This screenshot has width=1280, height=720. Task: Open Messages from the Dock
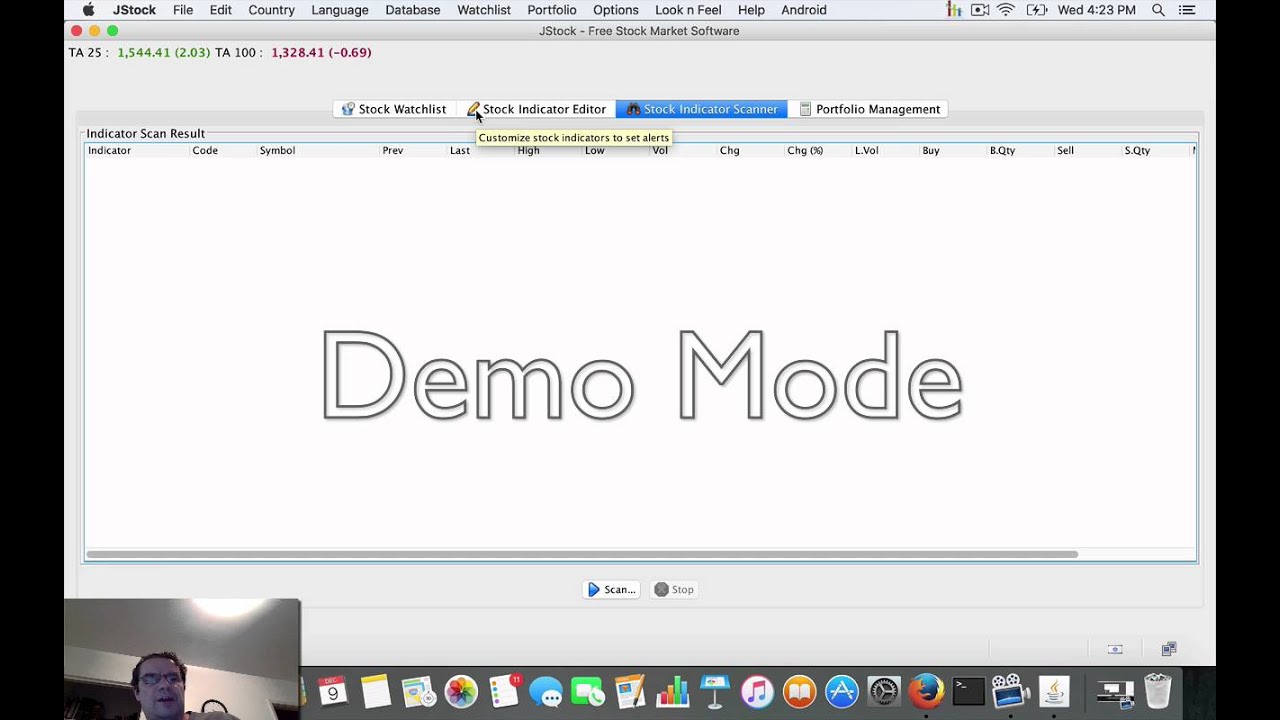click(546, 691)
